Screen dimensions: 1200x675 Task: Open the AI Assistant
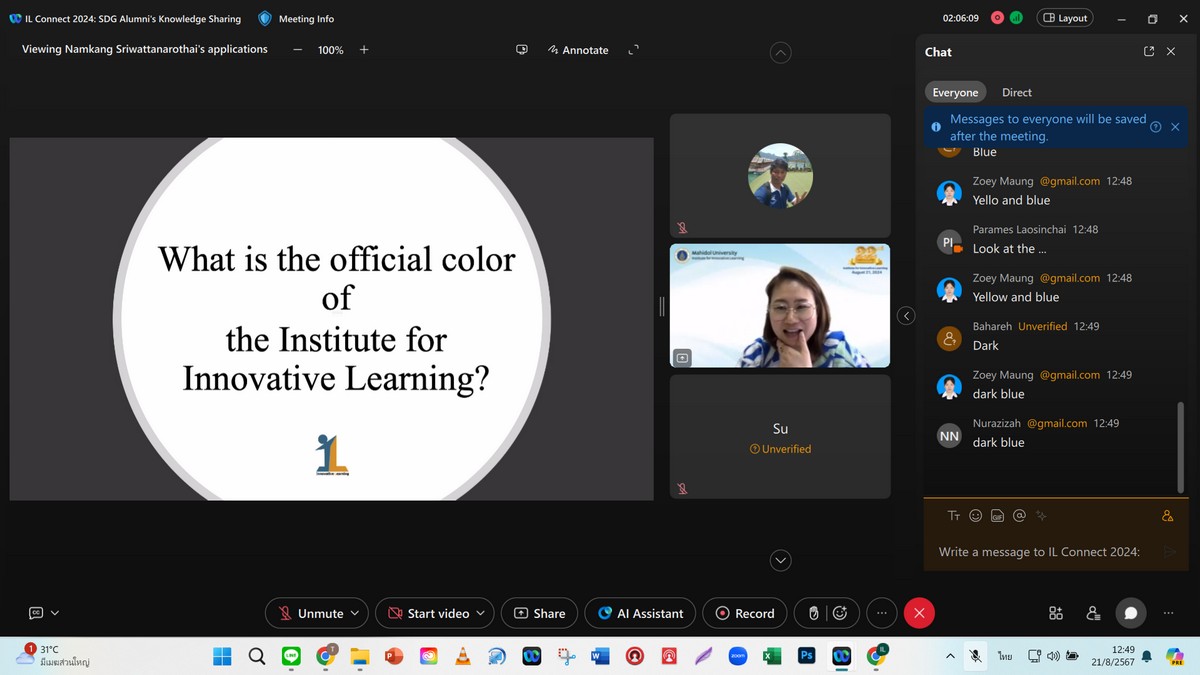(640, 613)
